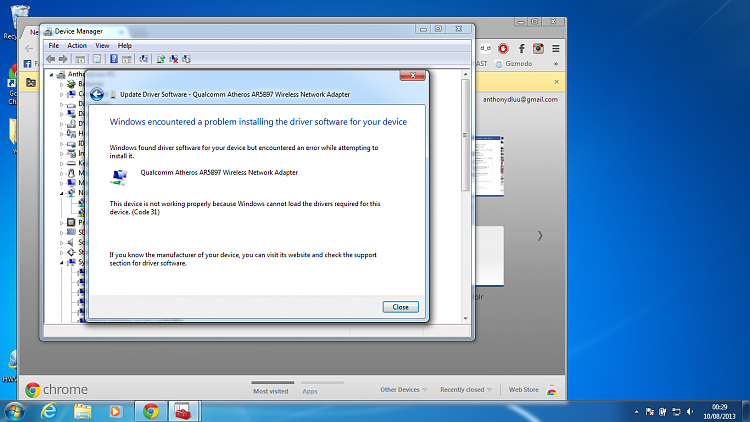750x422 pixels.
Task: Dismiss the yellow Chrome info bar
Action: (557, 82)
